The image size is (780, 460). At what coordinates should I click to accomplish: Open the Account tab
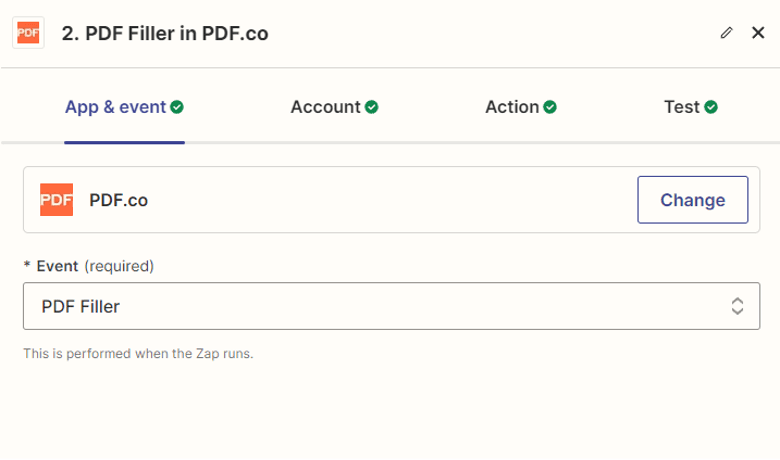click(325, 107)
